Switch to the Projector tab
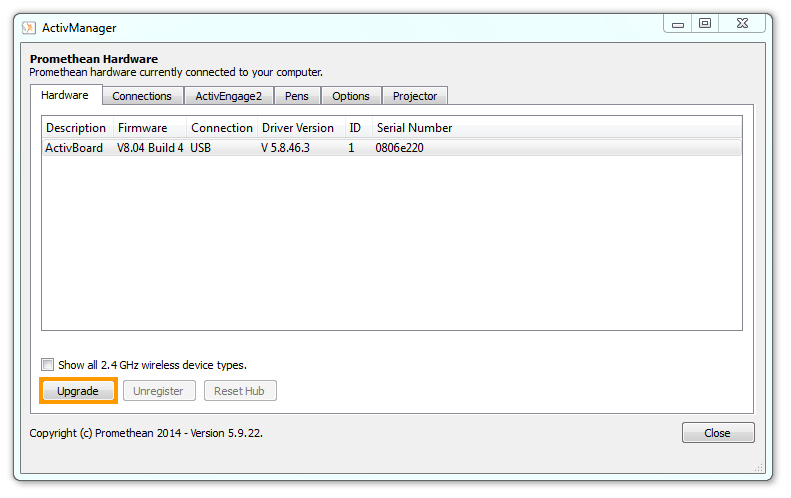791x498 pixels. [x=414, y=96]
